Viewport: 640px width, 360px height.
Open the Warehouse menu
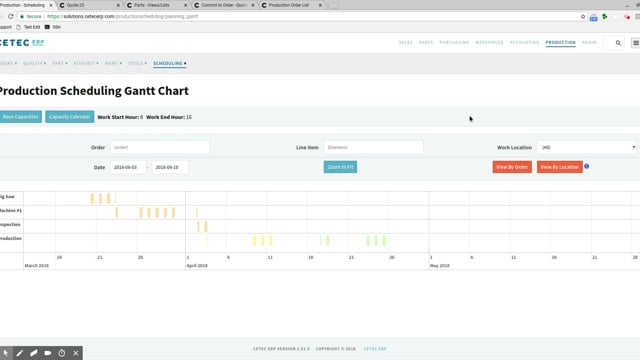pos(489,42)
